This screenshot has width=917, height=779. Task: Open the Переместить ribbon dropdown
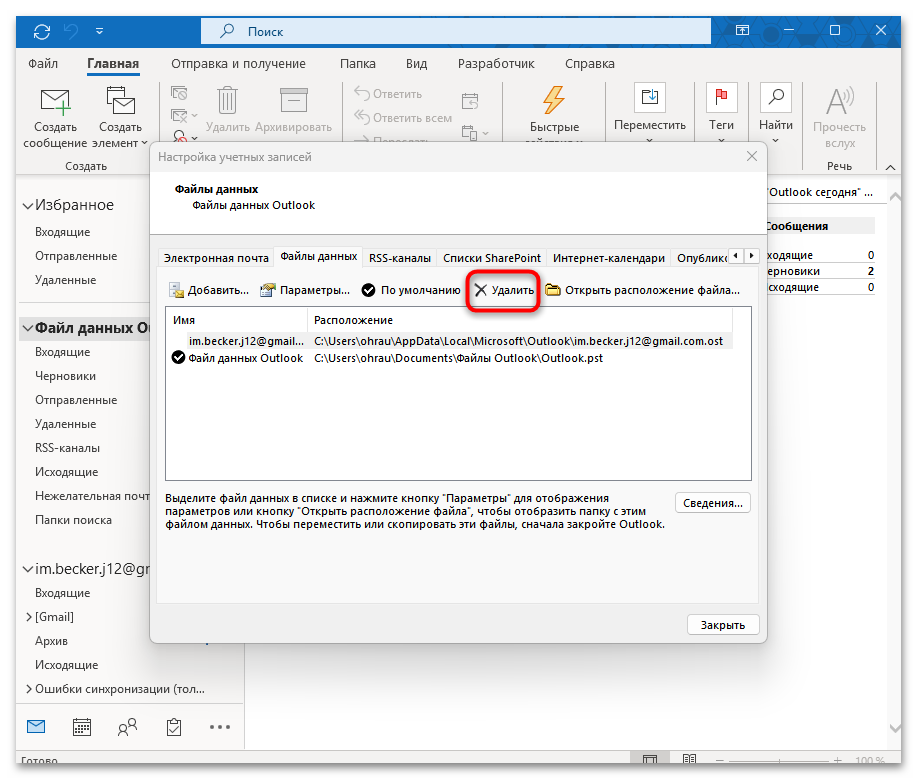pos(650,114)
